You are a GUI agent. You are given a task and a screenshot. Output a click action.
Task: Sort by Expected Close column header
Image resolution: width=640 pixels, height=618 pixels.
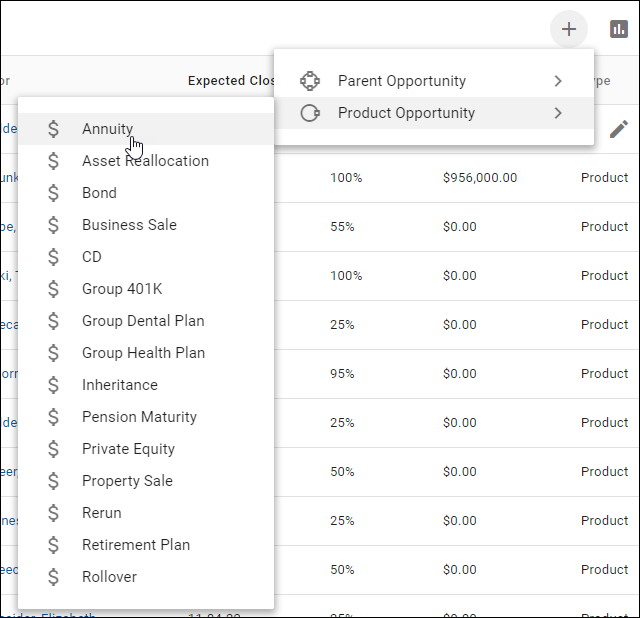point(232,81)
